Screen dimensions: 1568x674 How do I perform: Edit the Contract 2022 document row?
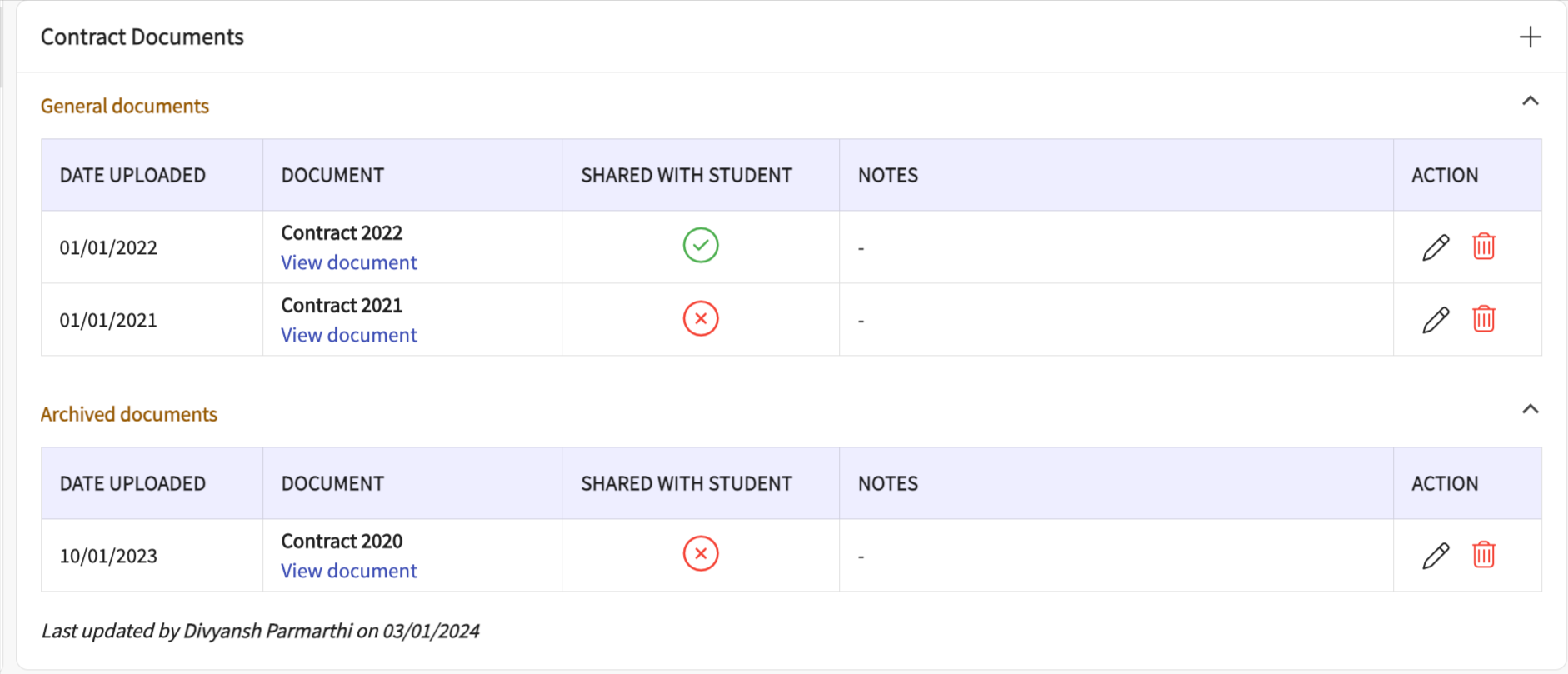point(1436,247)
